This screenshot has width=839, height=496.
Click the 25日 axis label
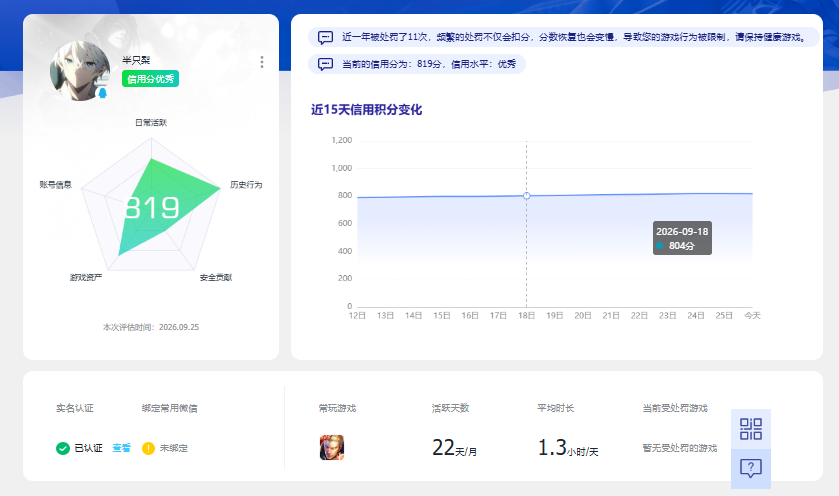click(x=724, y=316)
